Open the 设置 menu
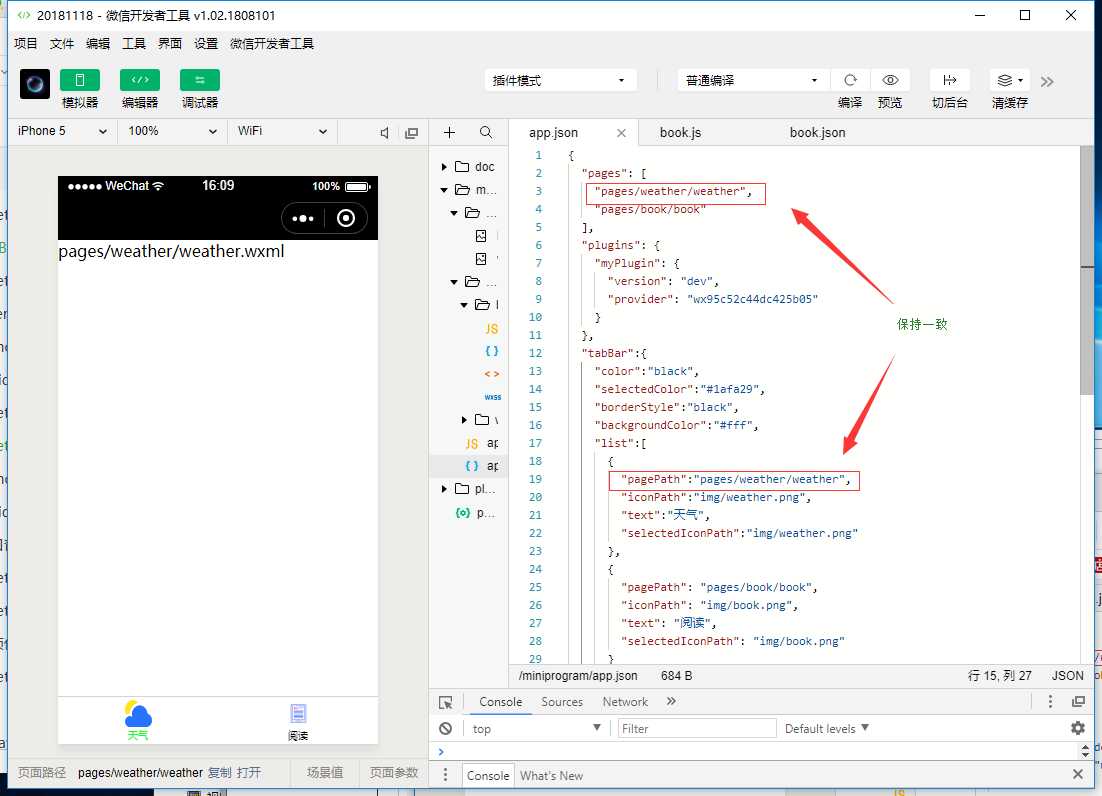This screenshot has width=1102, height=796. click(x=206, y=44)
